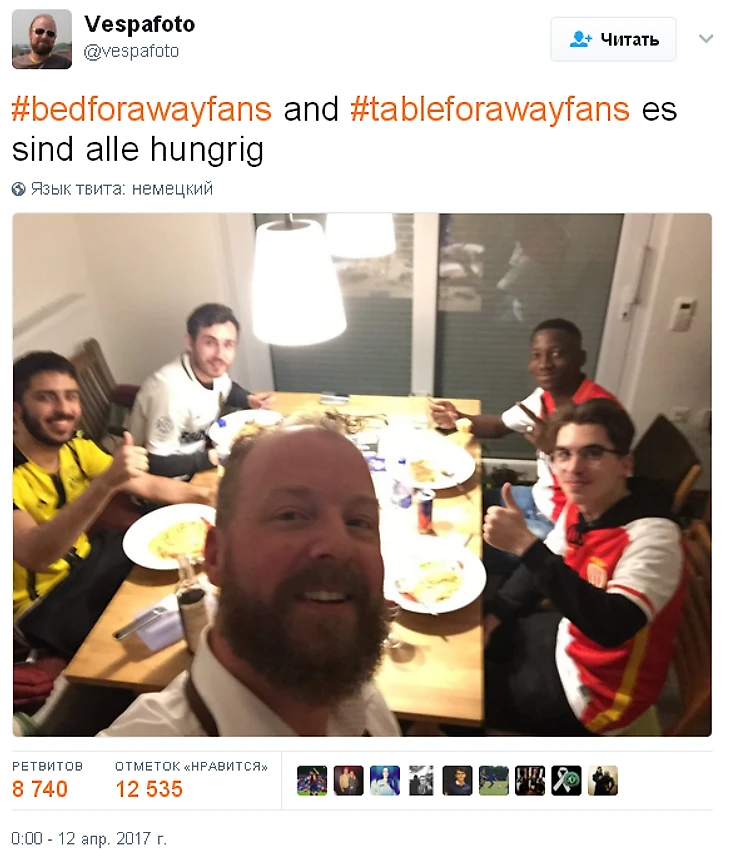Open the liker avatar with the white ribbon

[x=566, y=780]
